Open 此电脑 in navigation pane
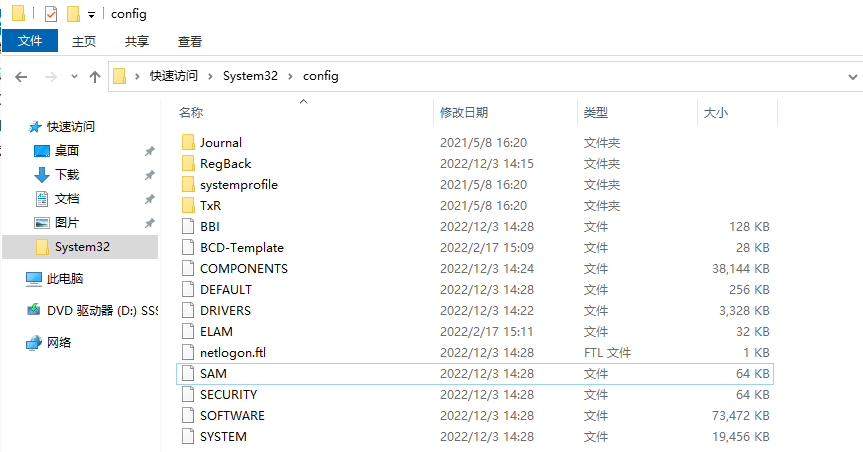 (65, 279)
